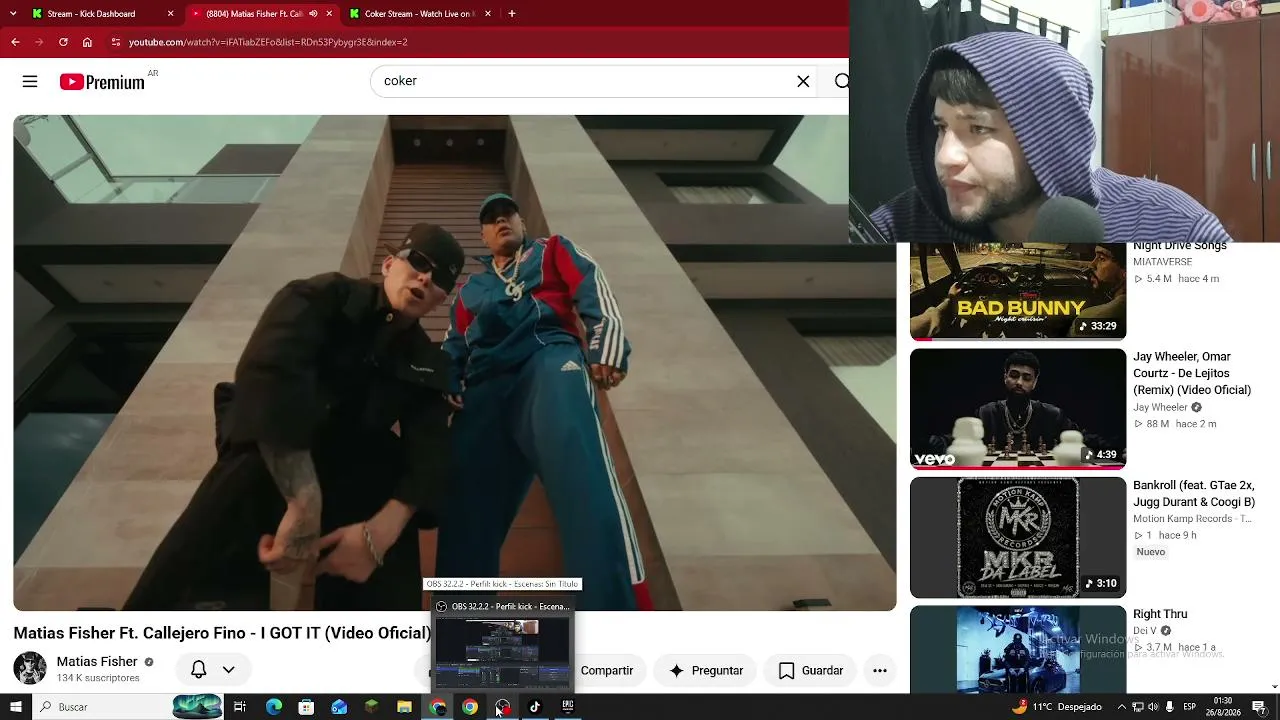This screenshot has width=1280, height=720.
Task: Open Task View on the taskbar
Action: click(x=240, y=707)
